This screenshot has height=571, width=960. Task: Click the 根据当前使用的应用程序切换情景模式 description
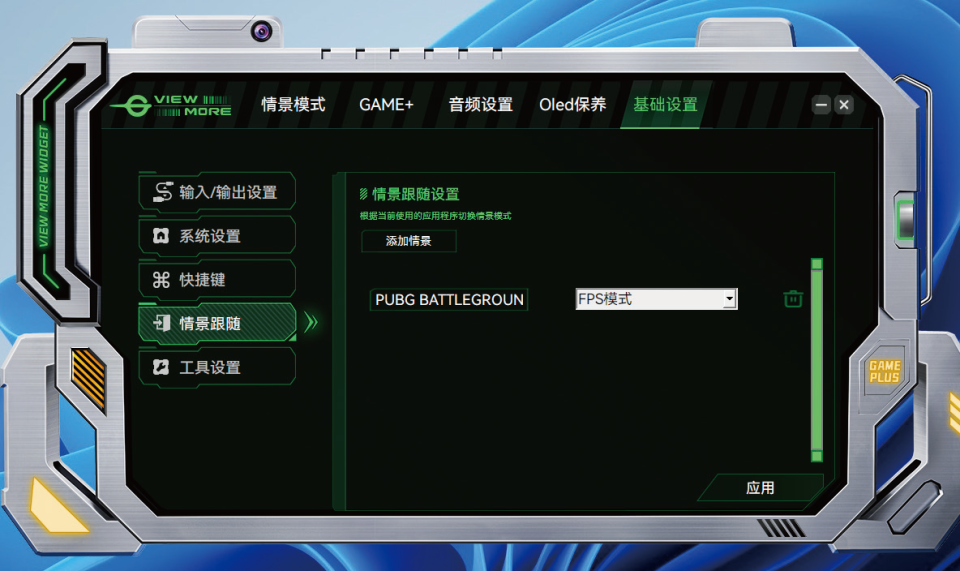point(435,216)
